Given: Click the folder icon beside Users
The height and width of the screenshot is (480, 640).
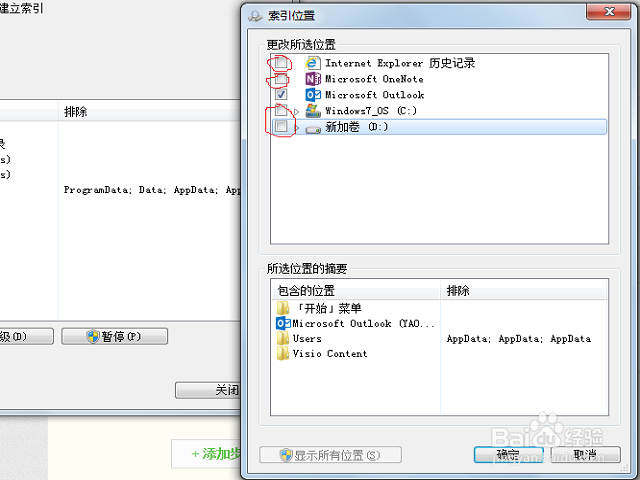Looking at the screenshot, I should coord(283,338).
